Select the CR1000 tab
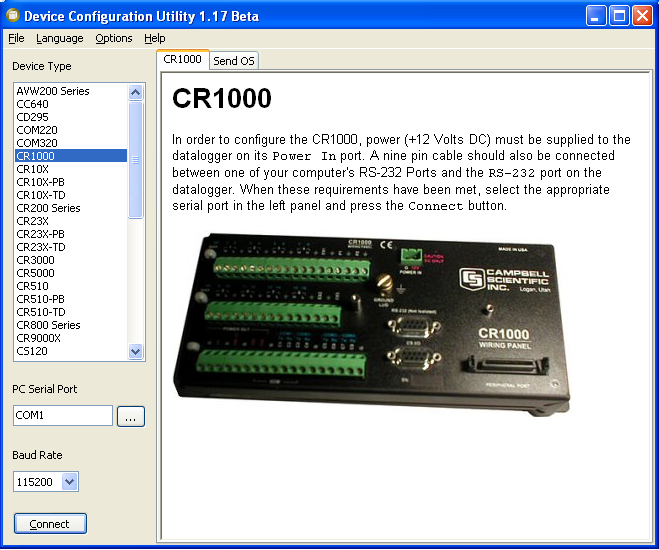The width and height of the screenshot is (659, 550). (183, 59)
